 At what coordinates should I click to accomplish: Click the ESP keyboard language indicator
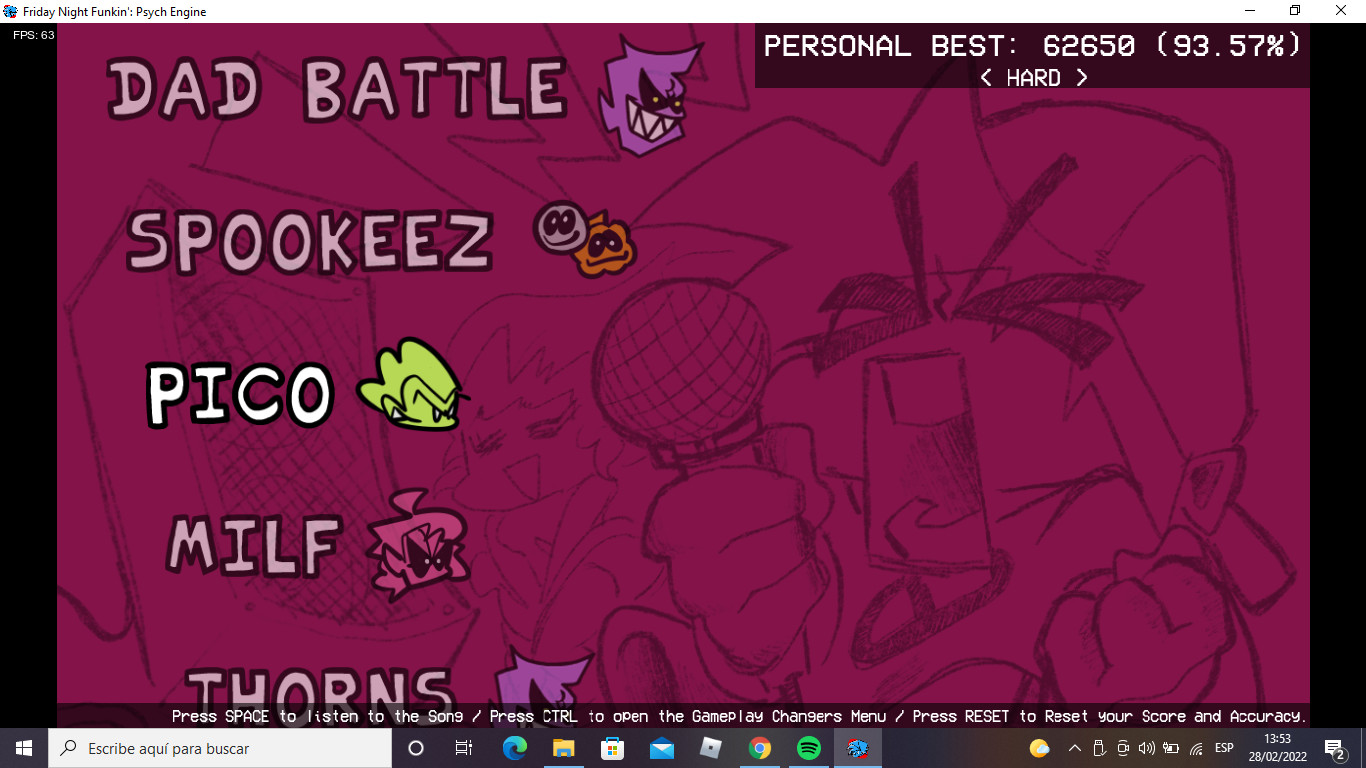pos(1224,748)
